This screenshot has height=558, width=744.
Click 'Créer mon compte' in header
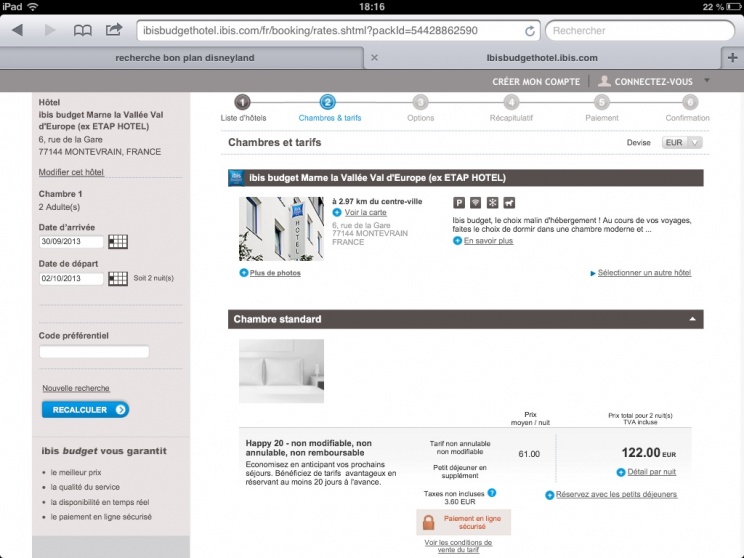point(536,82)
